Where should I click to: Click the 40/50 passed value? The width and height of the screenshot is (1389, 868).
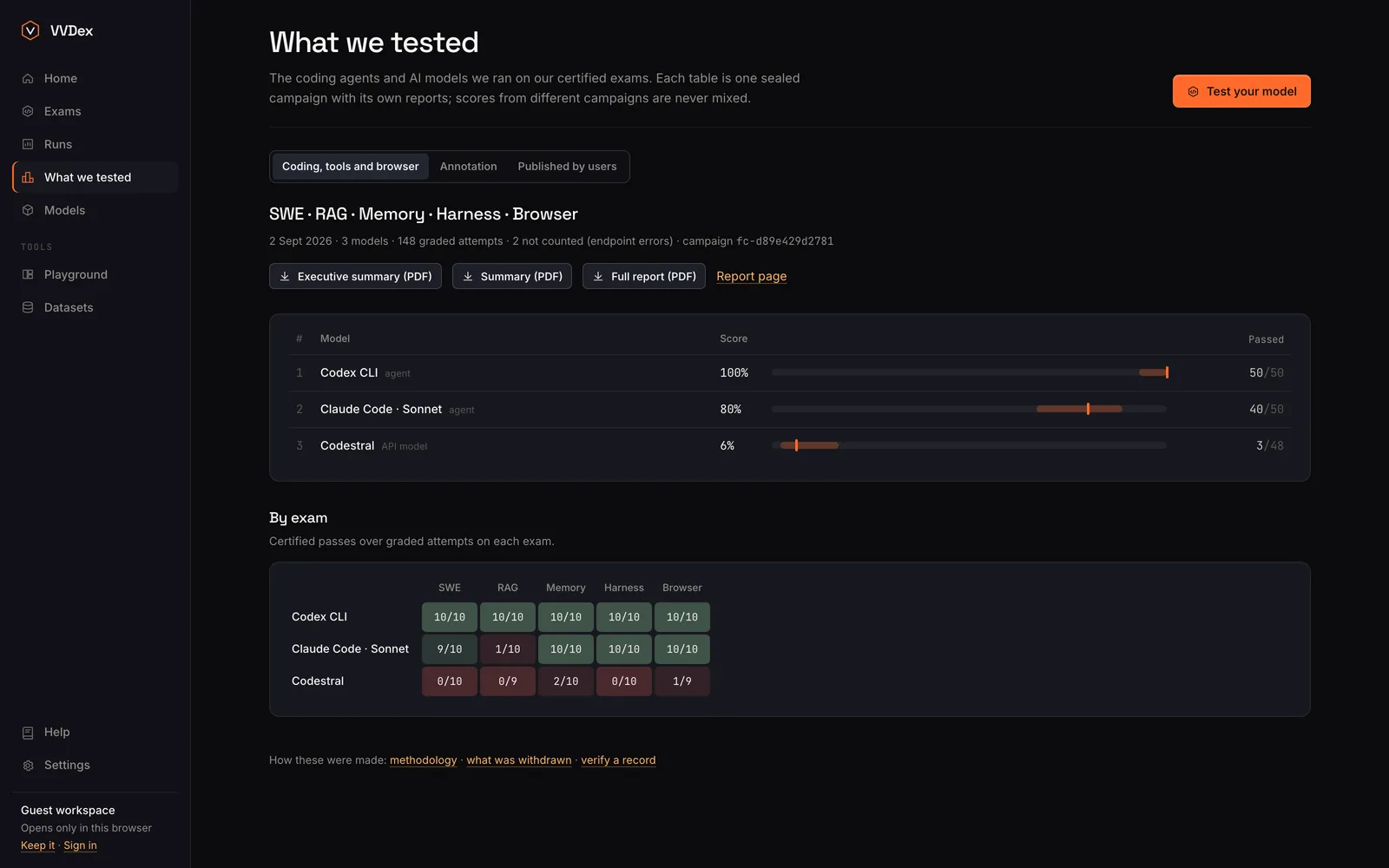(x=1267, y=409)
